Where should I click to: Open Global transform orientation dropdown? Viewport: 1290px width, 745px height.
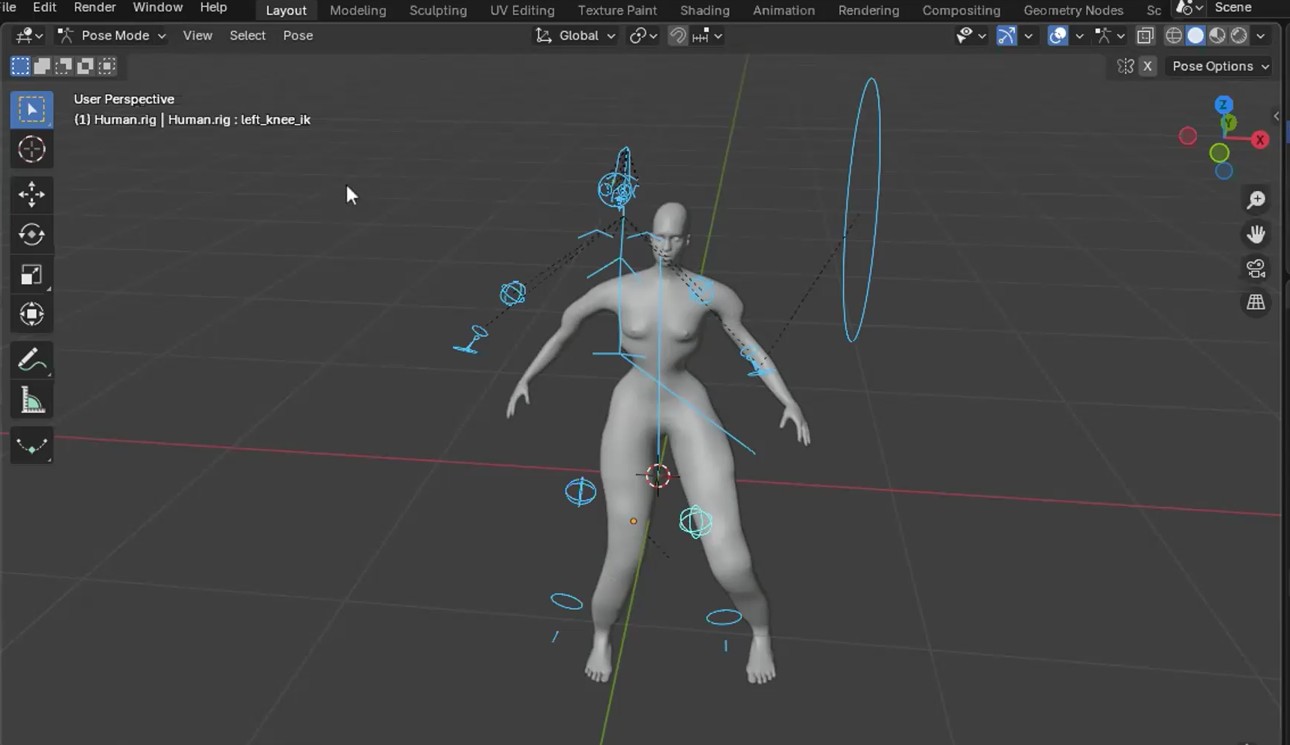pos(576,36)
